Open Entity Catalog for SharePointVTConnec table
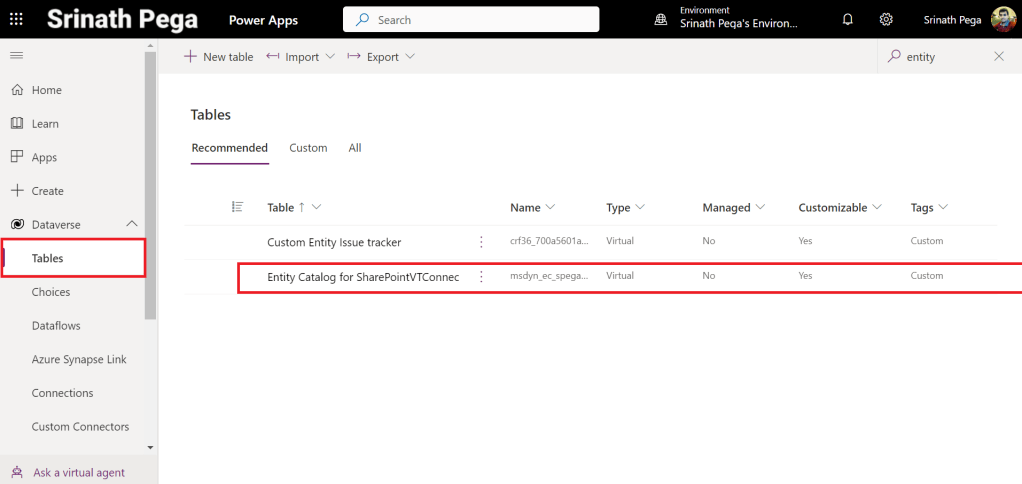Screen dimensions: 1022x484 point(363,277)
